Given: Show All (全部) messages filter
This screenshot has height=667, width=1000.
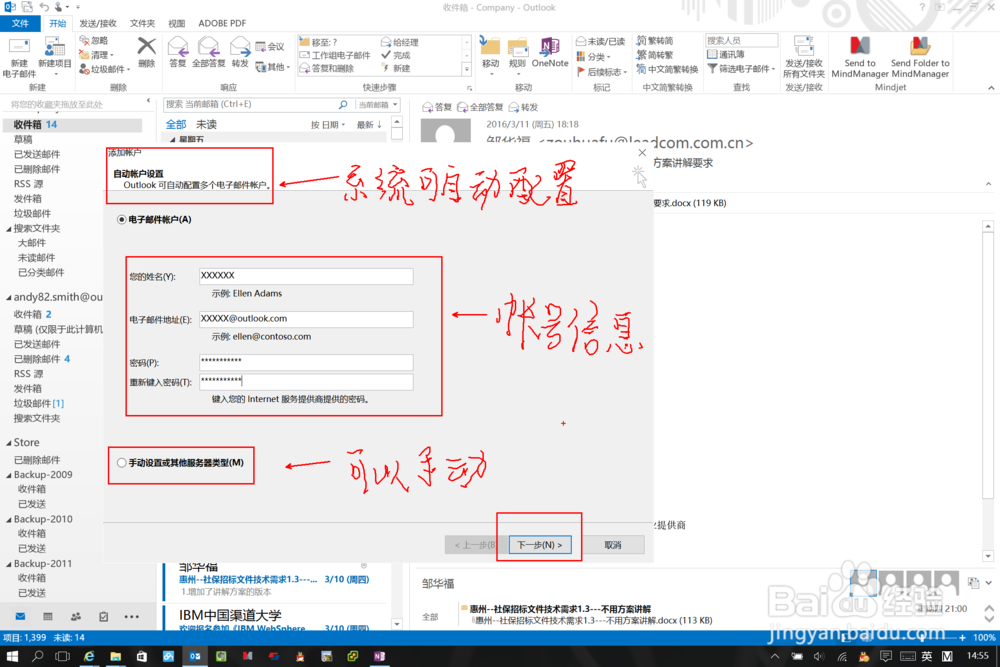Looking at the screenshot, I should point(176,124).
